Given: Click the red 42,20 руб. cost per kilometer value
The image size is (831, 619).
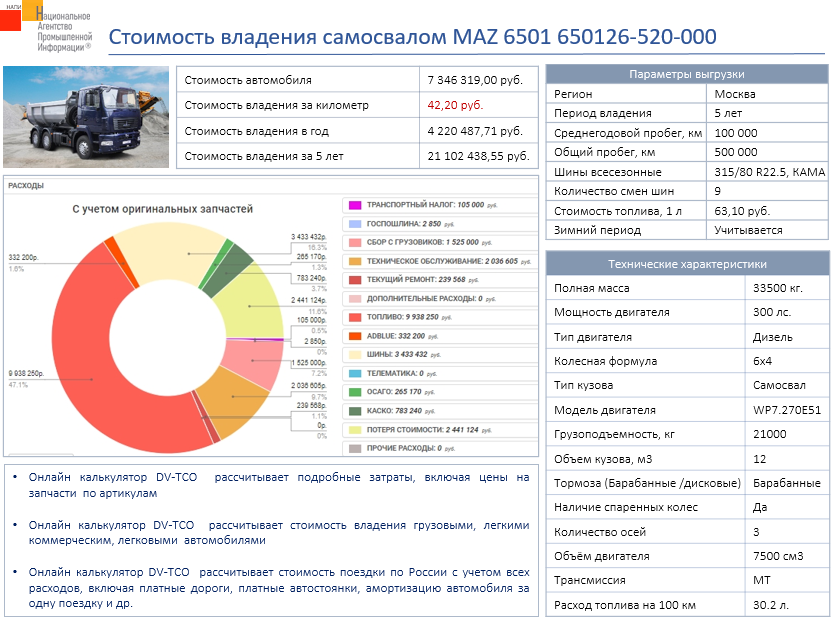Looking at the screenshot, I should click(455, 105).
